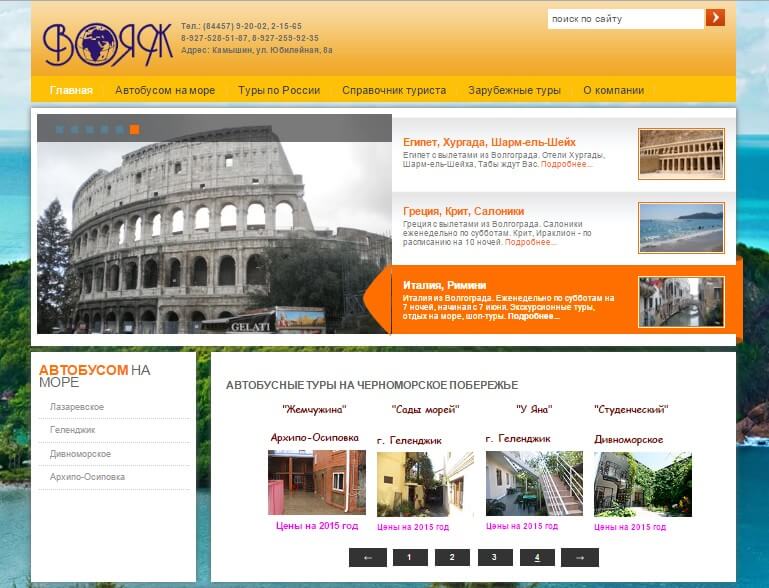Click in the site search input field

(x=624, y=18)
